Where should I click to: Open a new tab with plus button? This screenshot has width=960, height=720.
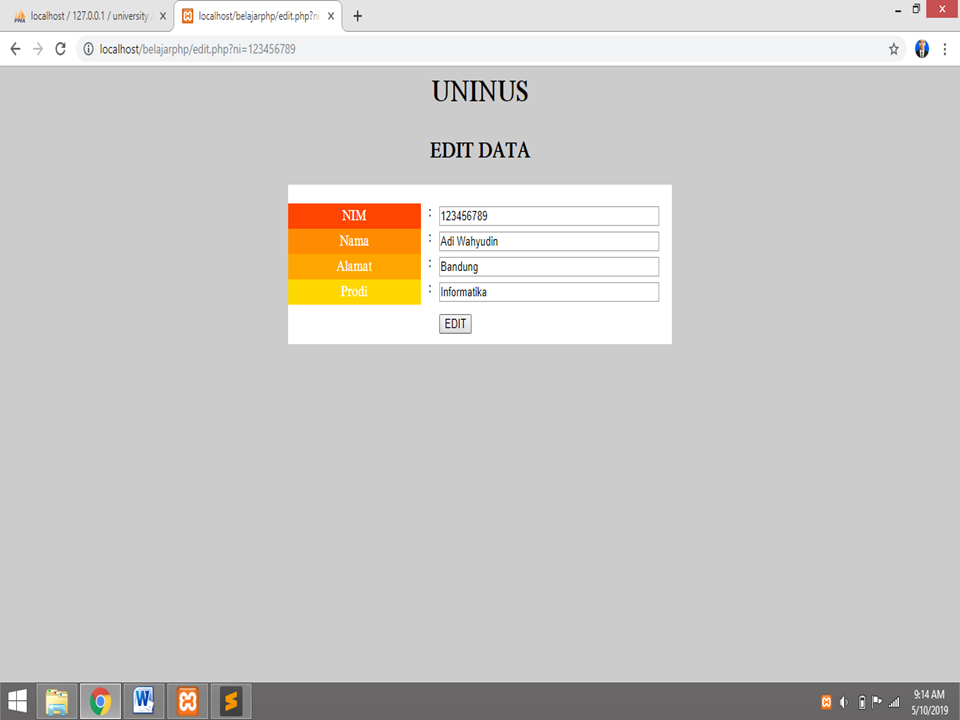(358, 17)
